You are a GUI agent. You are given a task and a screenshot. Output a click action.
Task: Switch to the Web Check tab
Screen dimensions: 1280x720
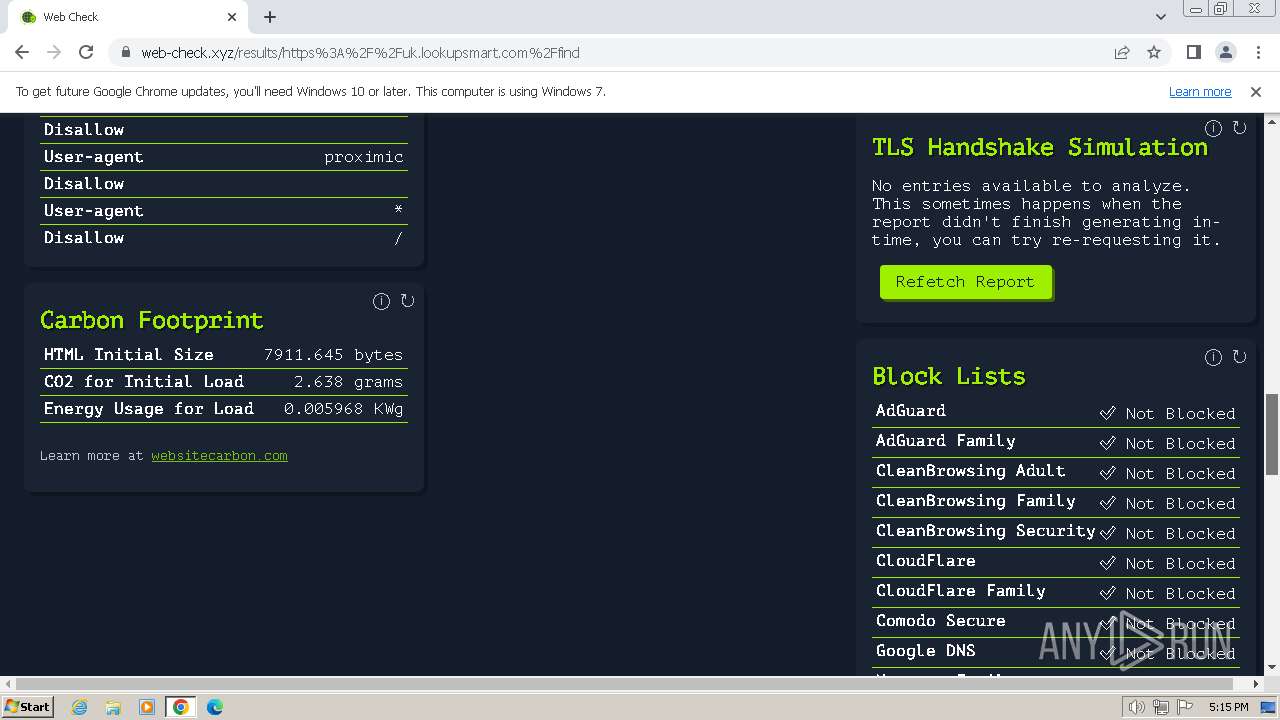click(127, 17)
